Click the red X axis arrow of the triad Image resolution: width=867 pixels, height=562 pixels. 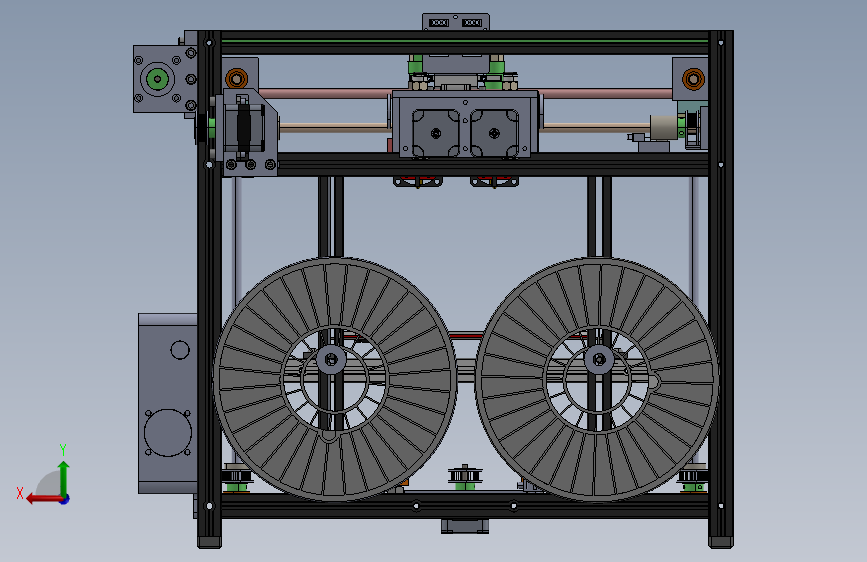click(44, 499)
